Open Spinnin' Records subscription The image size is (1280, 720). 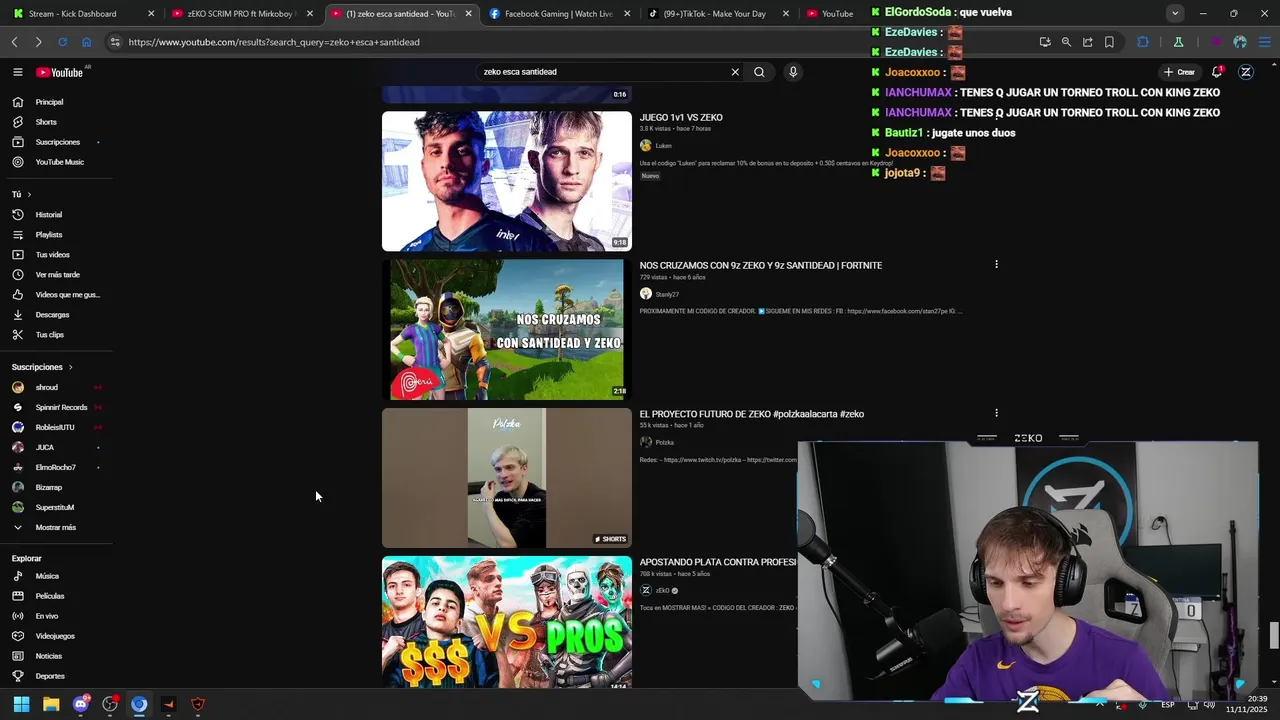tap(56, 407)
